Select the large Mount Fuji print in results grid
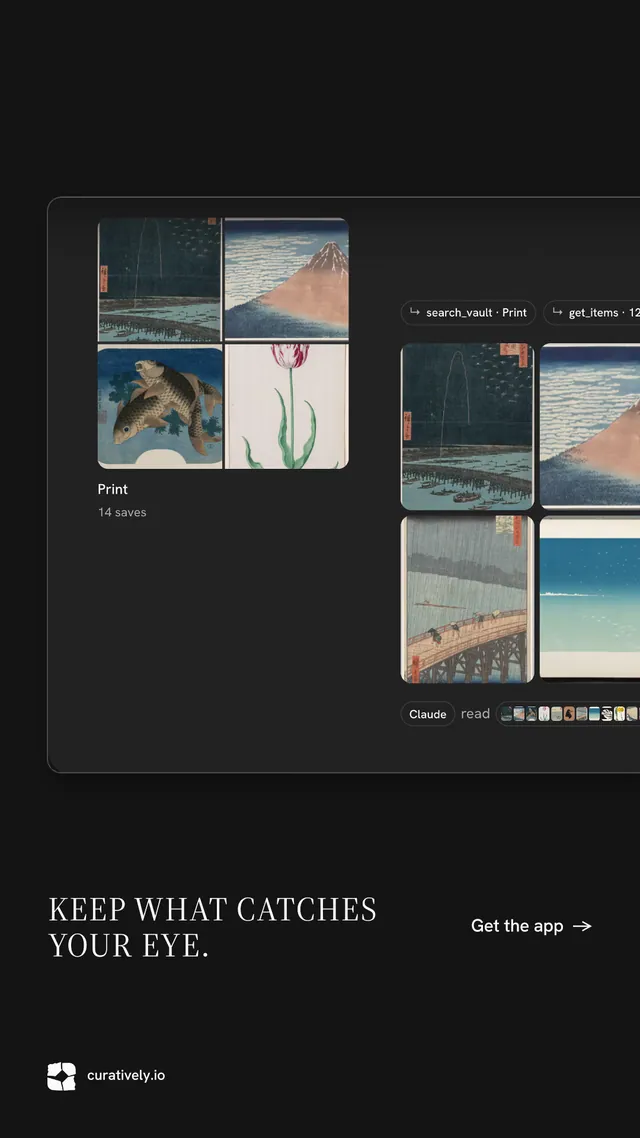The width and height of the screenshot is (640, 1138). tap(590, 425)
